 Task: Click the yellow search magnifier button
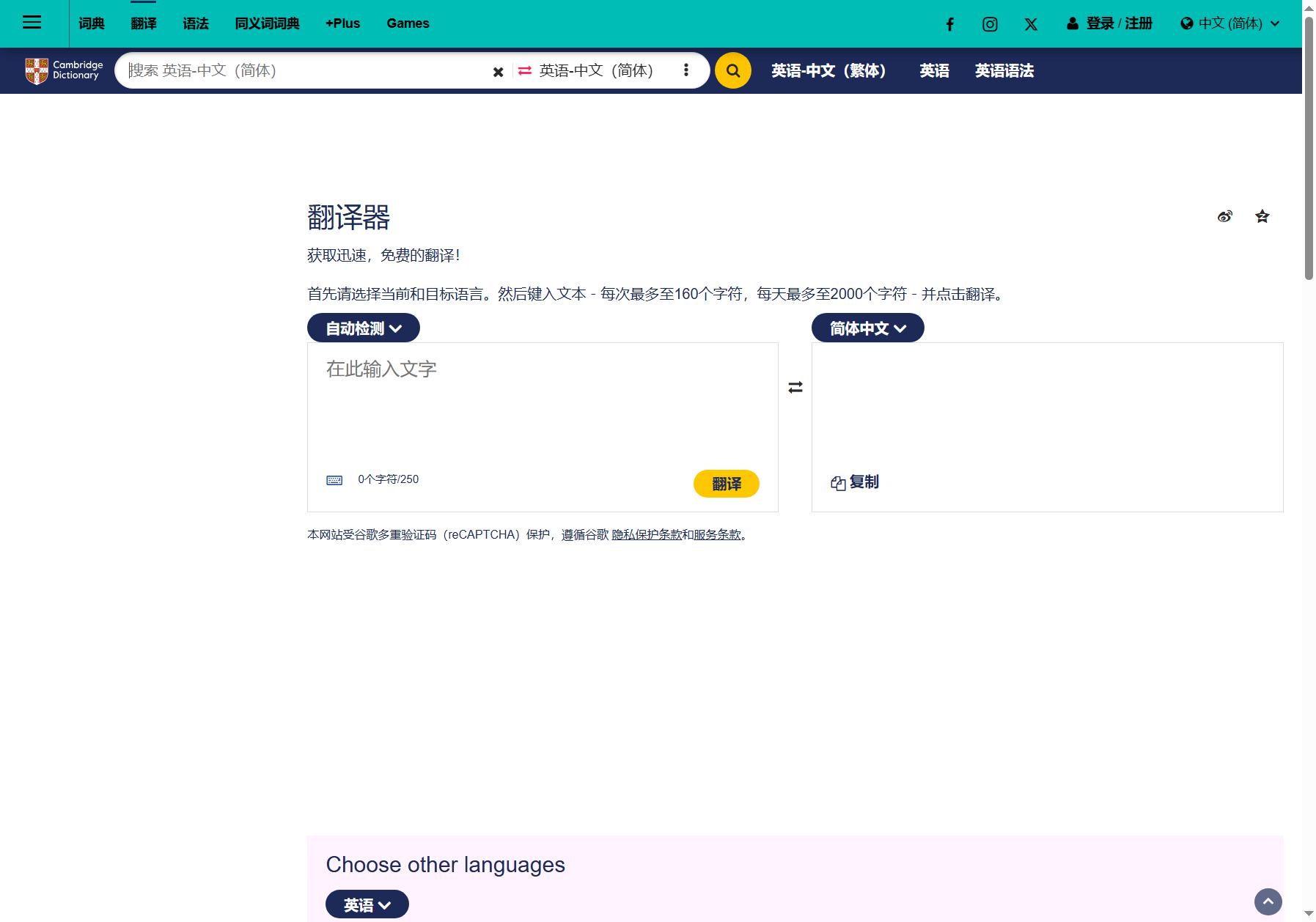tap(733, 70)
